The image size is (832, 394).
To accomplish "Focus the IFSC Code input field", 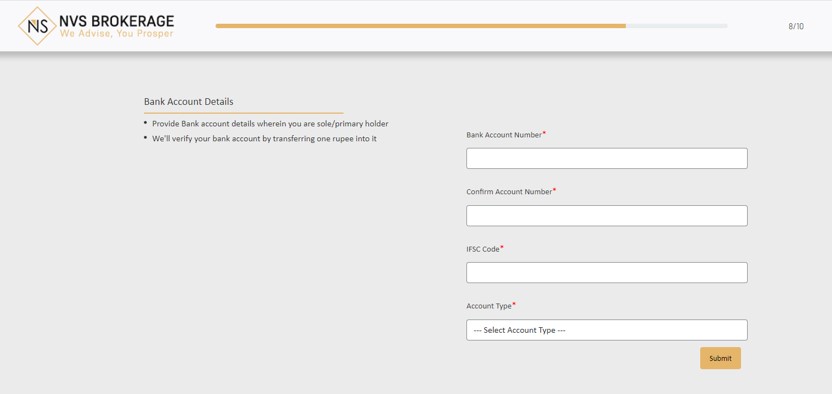I will coord(606,273).
